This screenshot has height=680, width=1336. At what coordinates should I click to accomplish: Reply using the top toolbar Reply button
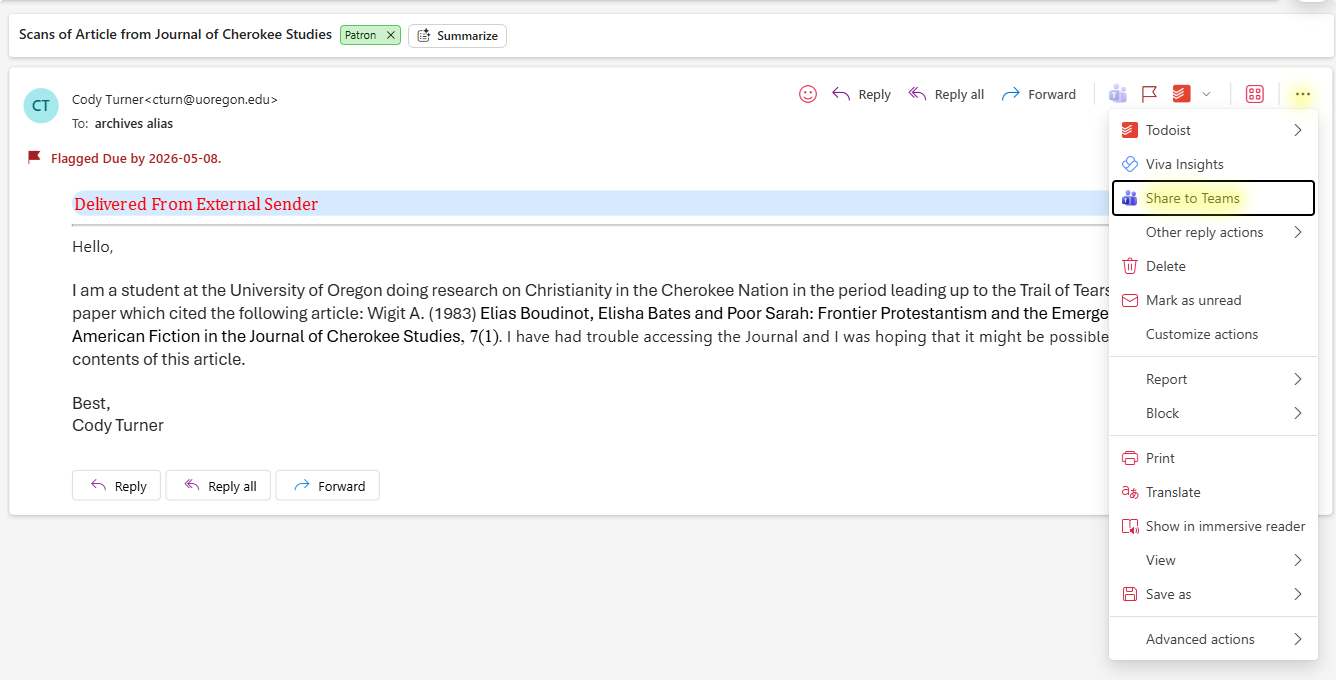click(861, 94)
